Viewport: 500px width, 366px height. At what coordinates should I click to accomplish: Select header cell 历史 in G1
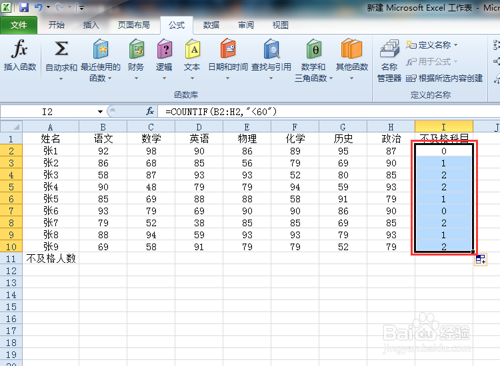pyautogui.click(x=343, y=139)
